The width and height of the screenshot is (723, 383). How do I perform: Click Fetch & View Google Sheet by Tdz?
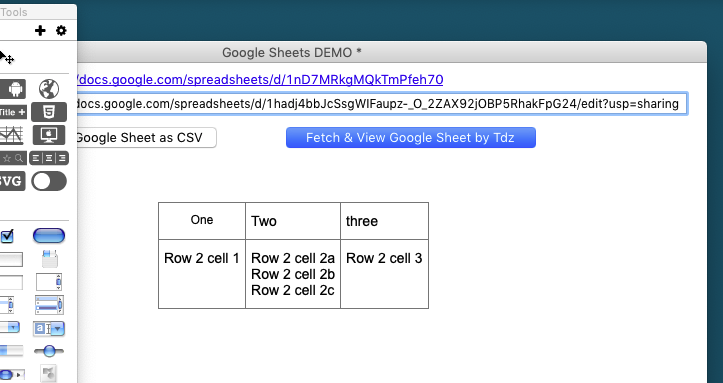click(411, 138)
